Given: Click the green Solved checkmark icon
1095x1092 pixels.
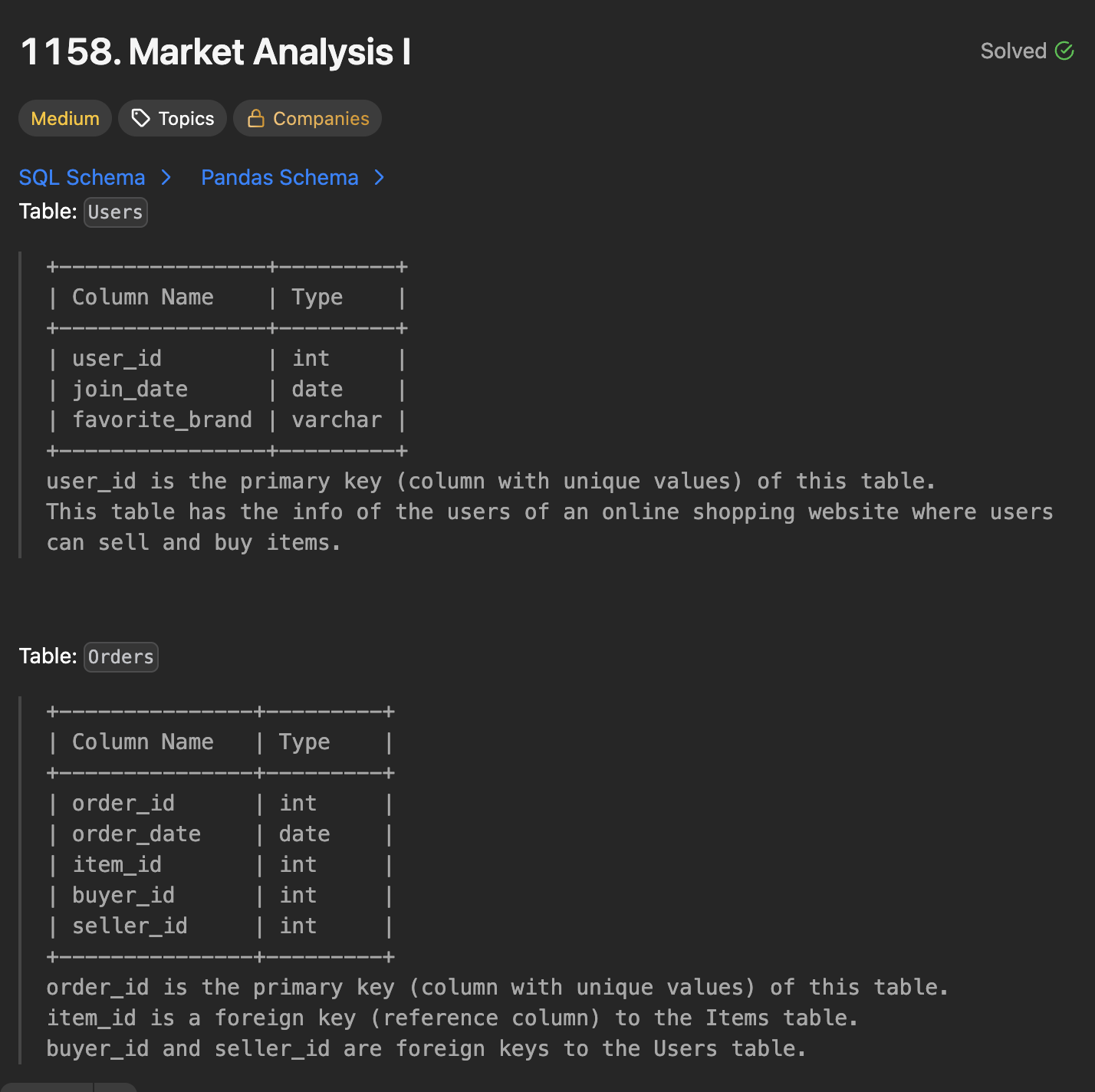Looking at the screenshot, I should click(x=1065, y=51).
